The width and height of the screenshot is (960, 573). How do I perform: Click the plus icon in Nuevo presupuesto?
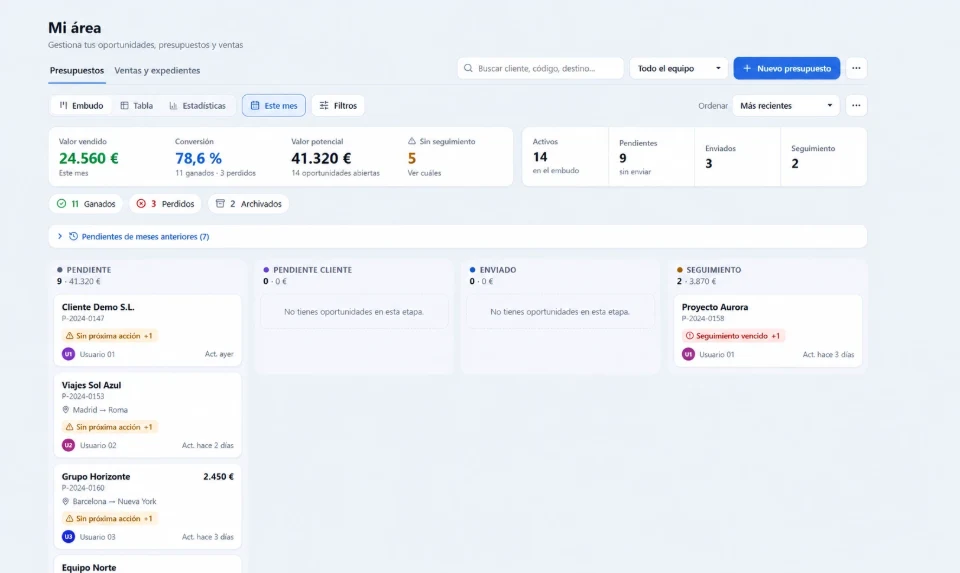pyautogui.click(x=747, y=68)
